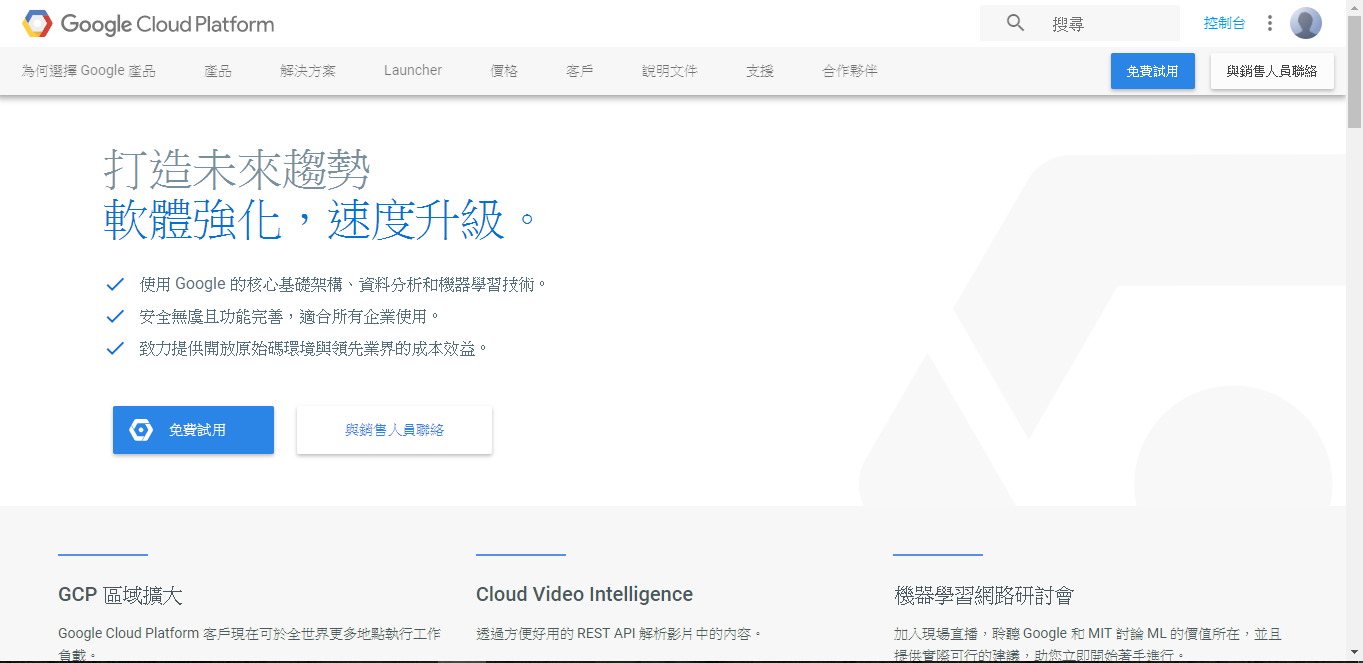
Task: Go to the Launcher menu item
Action: (x=413, y=70)
